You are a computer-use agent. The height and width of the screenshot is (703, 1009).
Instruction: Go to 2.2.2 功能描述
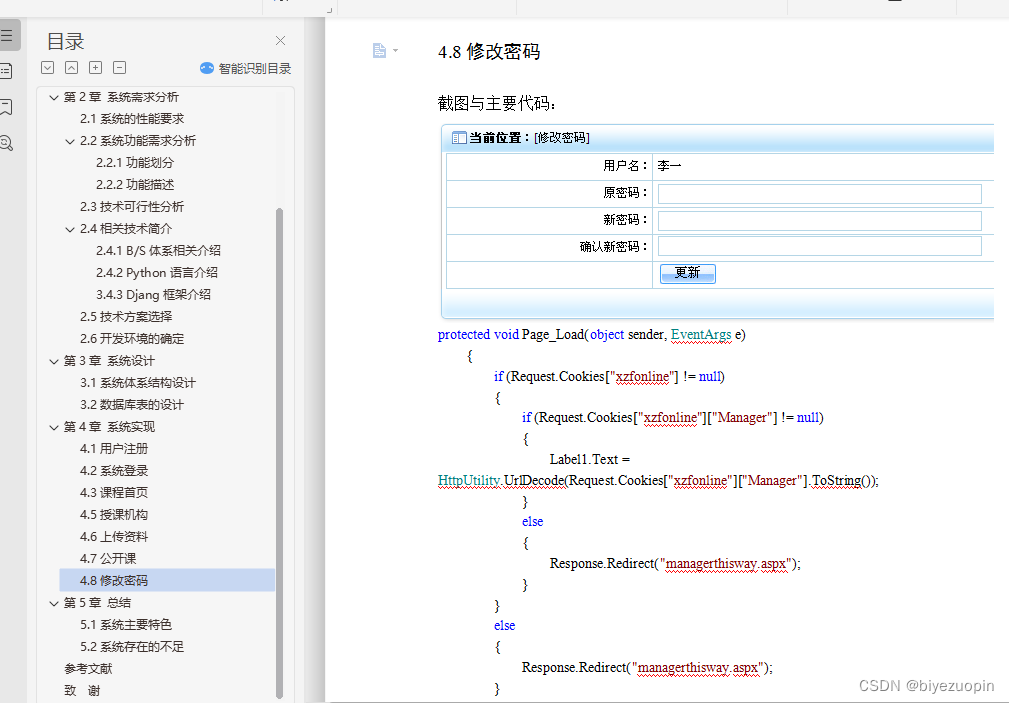pos(135,185)
